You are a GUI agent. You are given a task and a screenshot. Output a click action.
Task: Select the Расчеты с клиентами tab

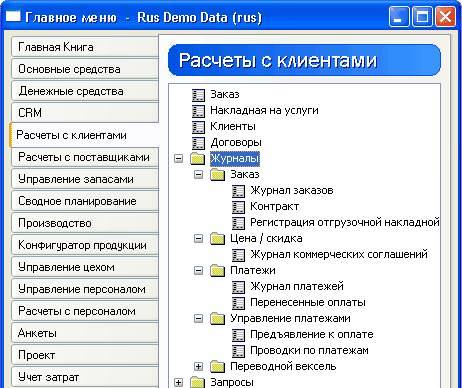pos(84,135)
